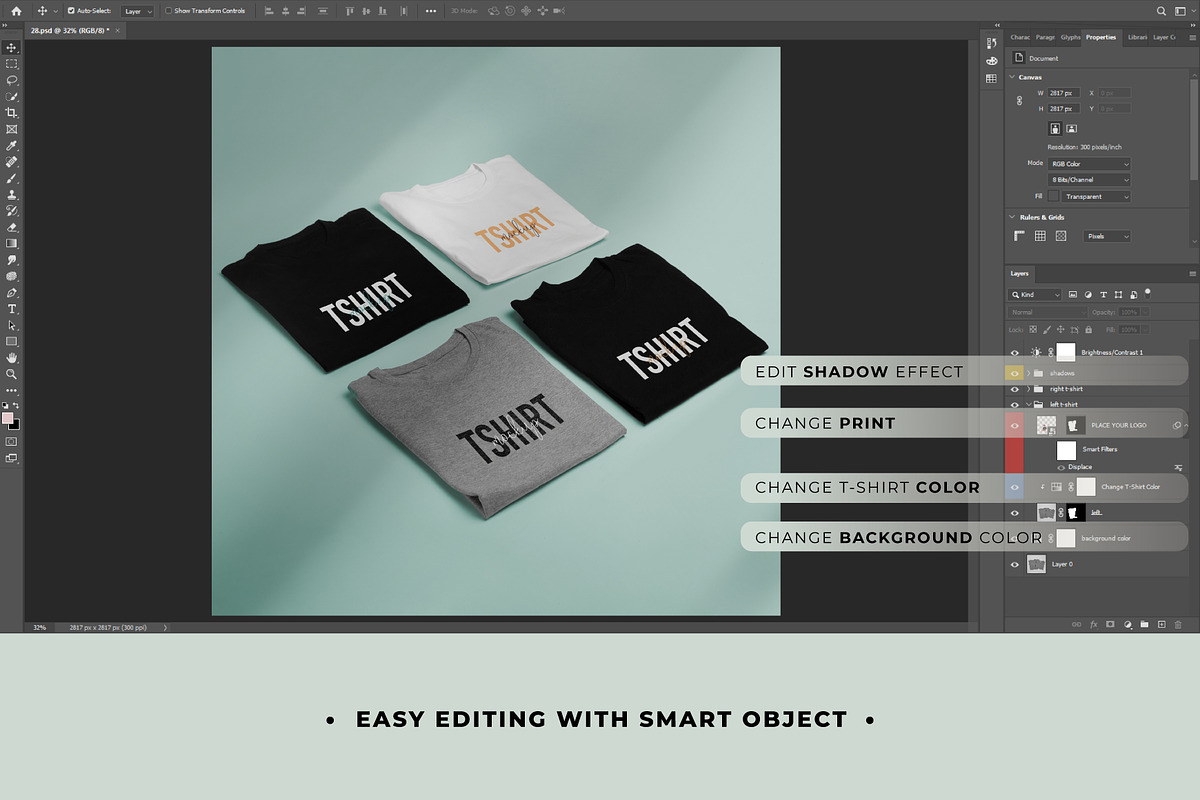
Task: Click the foreground color swatch
Action: tap(8, 418)
